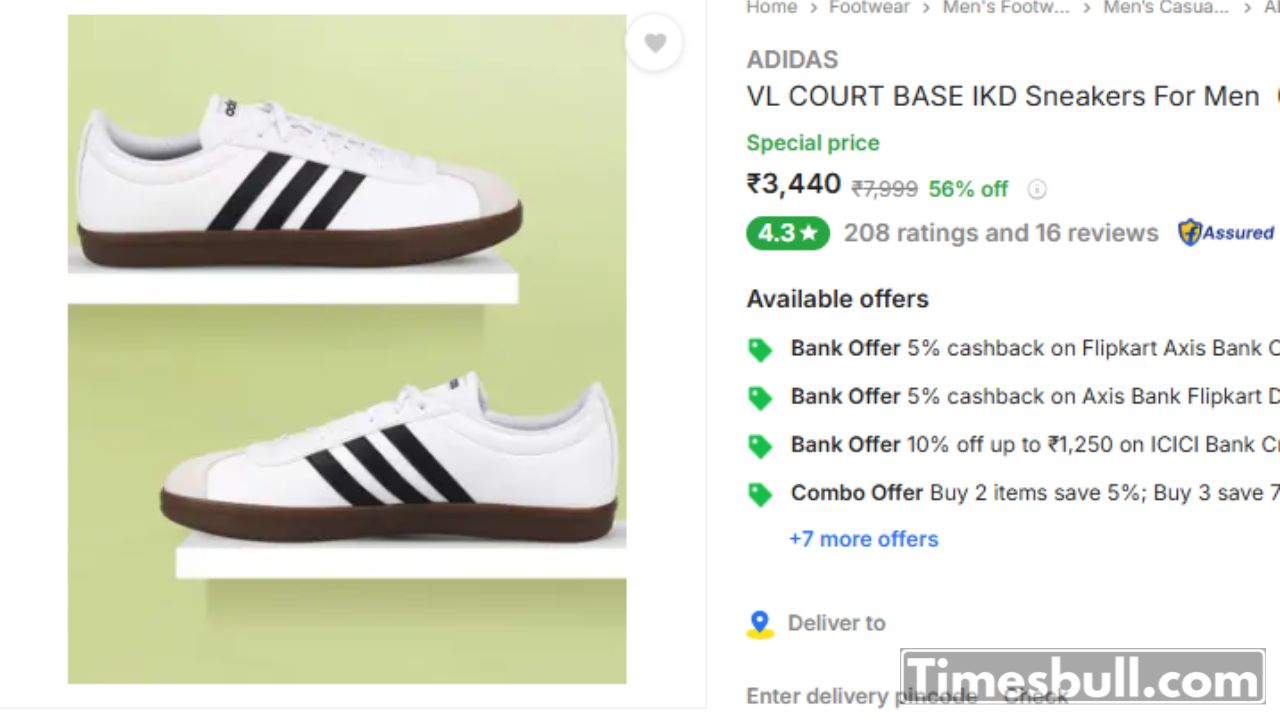Screen dimensions: 1280x720
Task: Go to Home in the breadcrumb
Action: (x=771, y=8)
